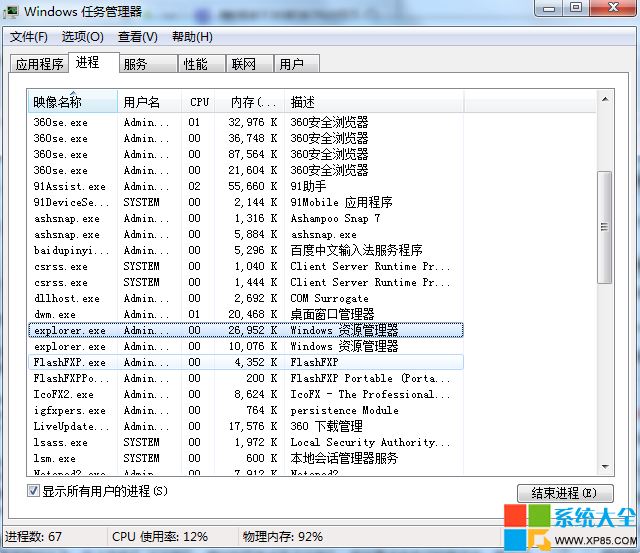Select the 91DeviceSe... process
640x553 pixels.
(246, 202)
